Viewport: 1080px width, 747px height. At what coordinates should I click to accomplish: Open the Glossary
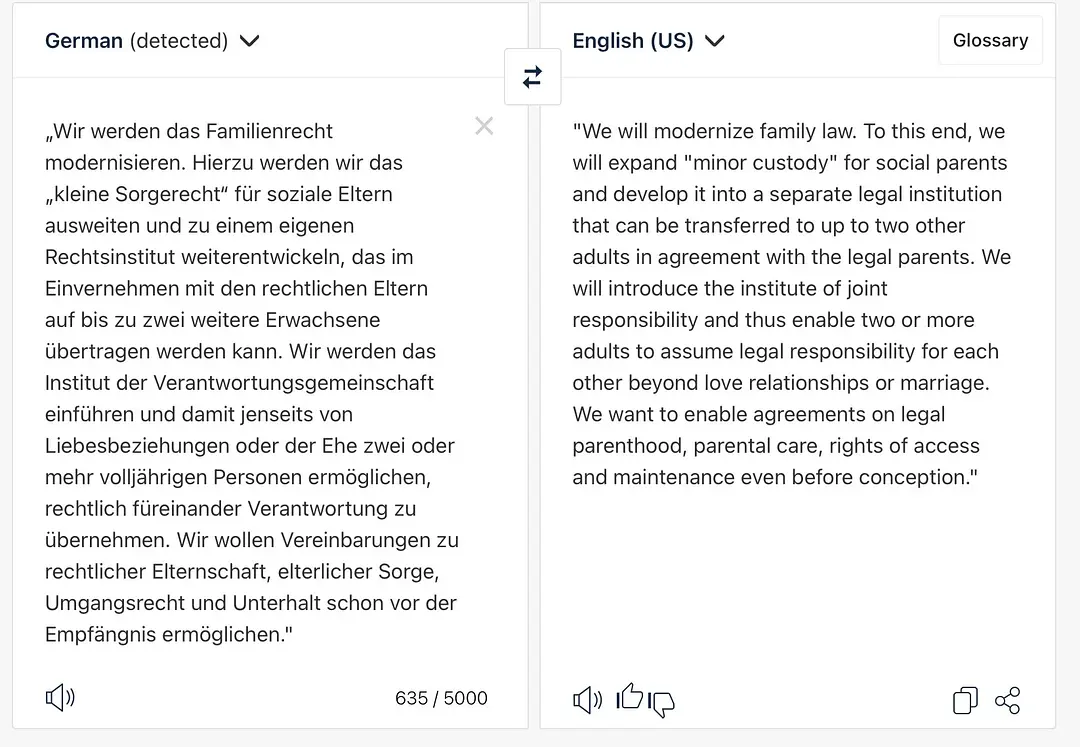click(x=990, y=41)
